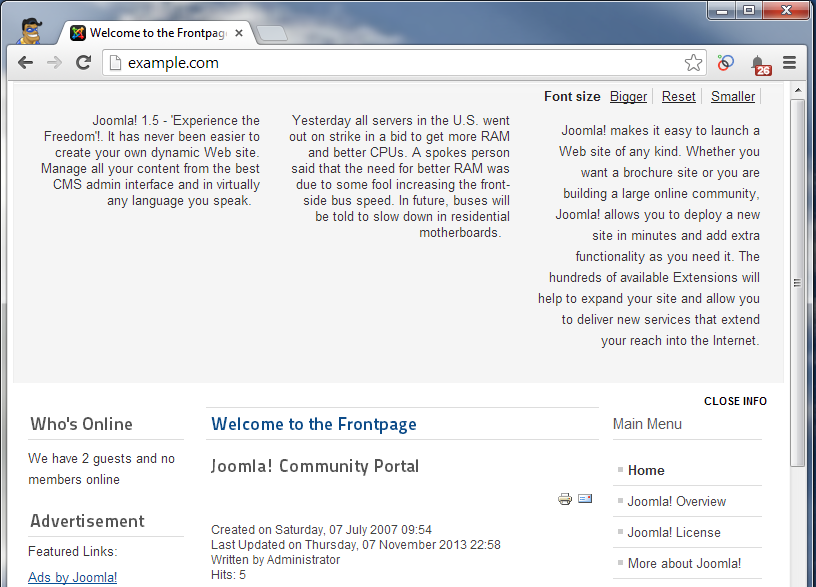Viewport: 816px width, 587px height.
Task: Close the Welcome to the Frontpage tab
Action: (239, 33)
